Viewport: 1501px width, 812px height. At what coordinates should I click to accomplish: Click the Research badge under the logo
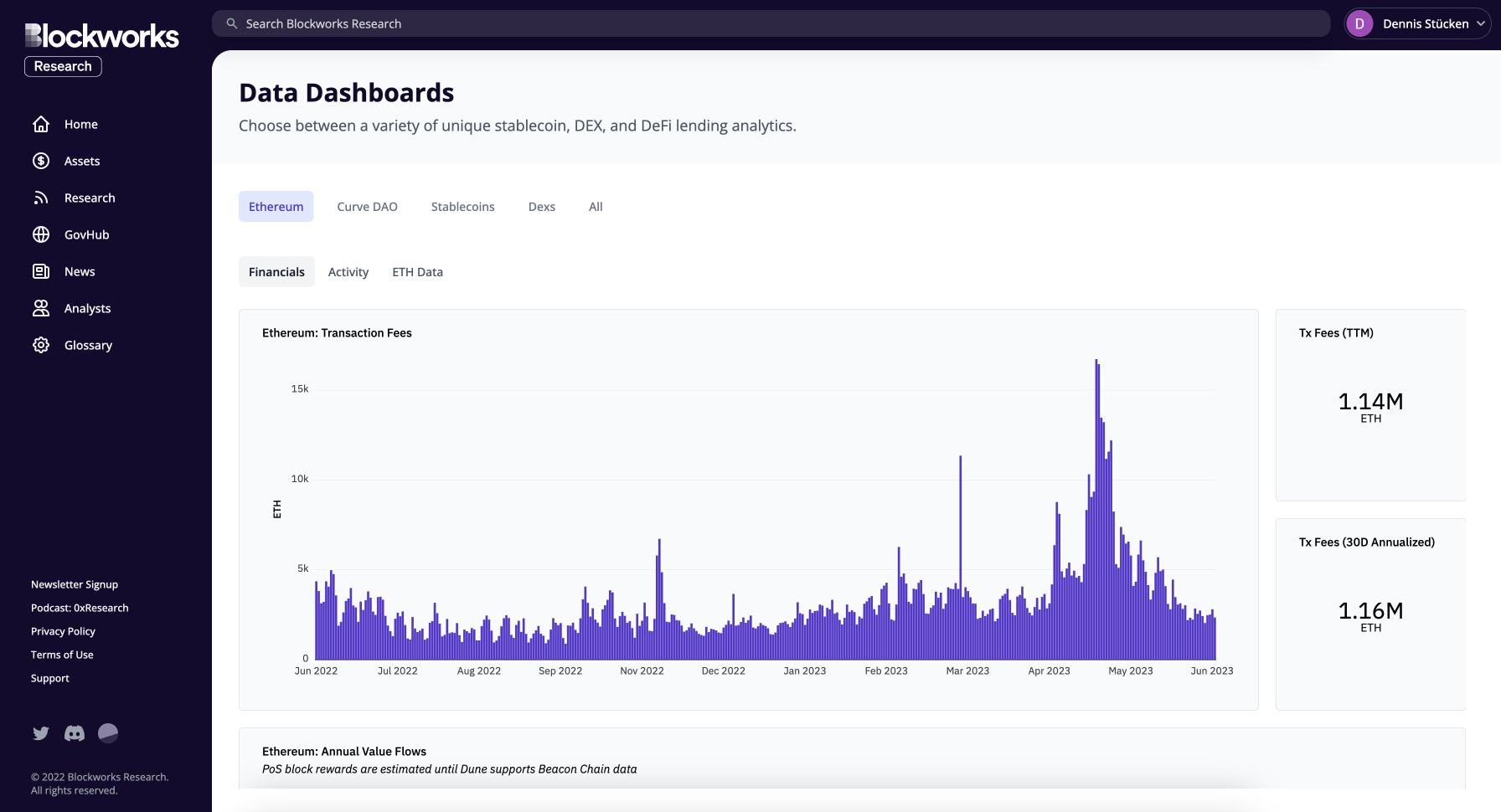[x=63, y=66]
